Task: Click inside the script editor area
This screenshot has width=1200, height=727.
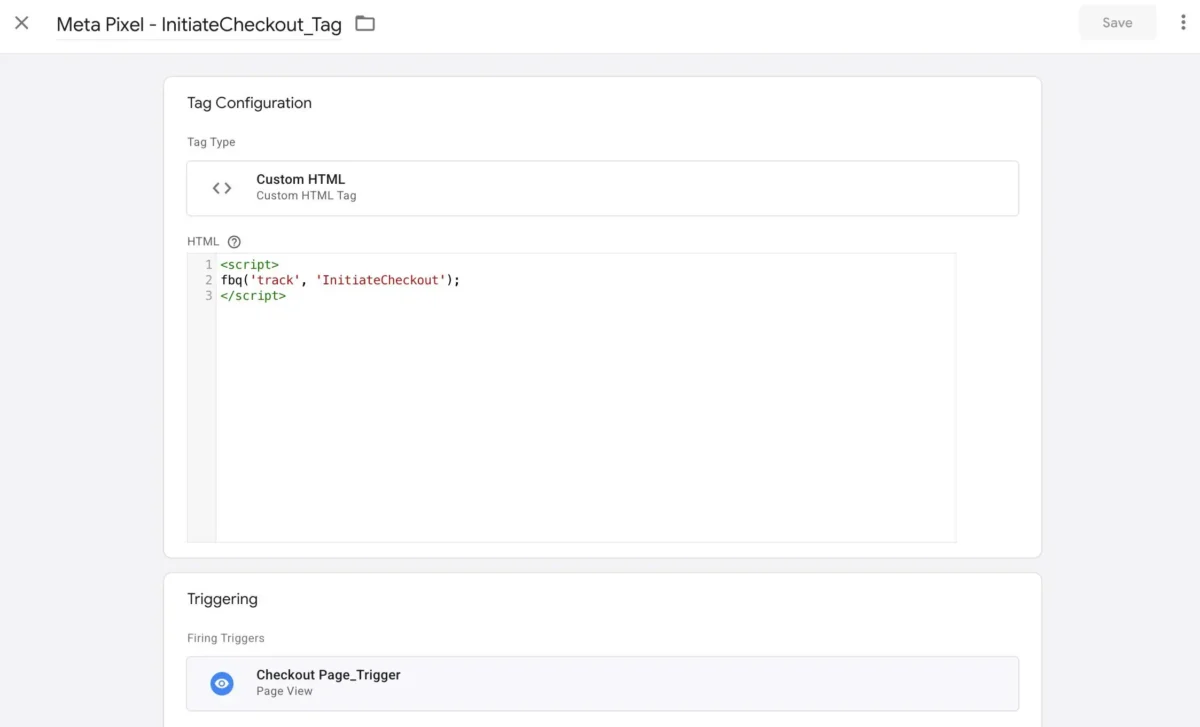Action: pos(580,400)
